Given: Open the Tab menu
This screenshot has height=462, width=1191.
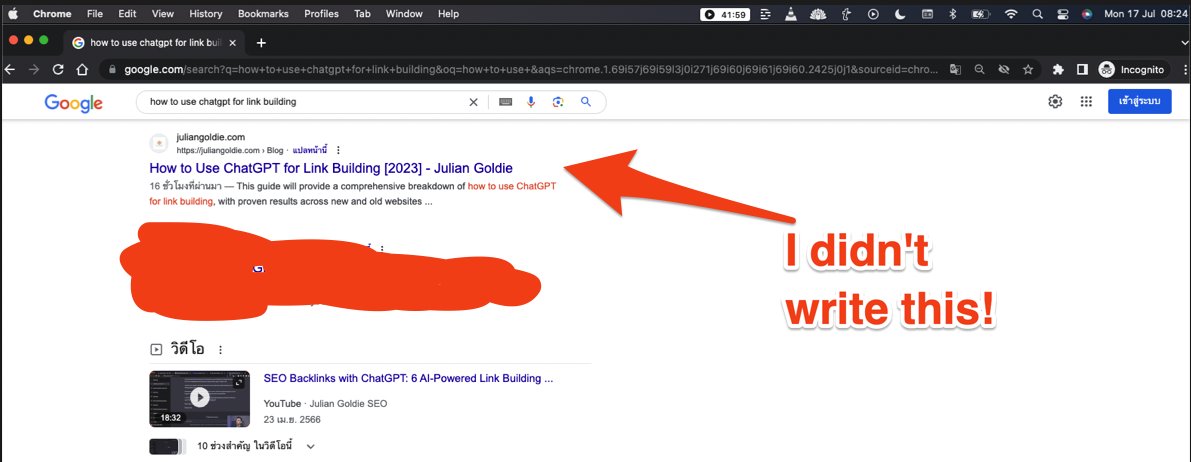Looking at the screenshot, I should pos(362,14).
